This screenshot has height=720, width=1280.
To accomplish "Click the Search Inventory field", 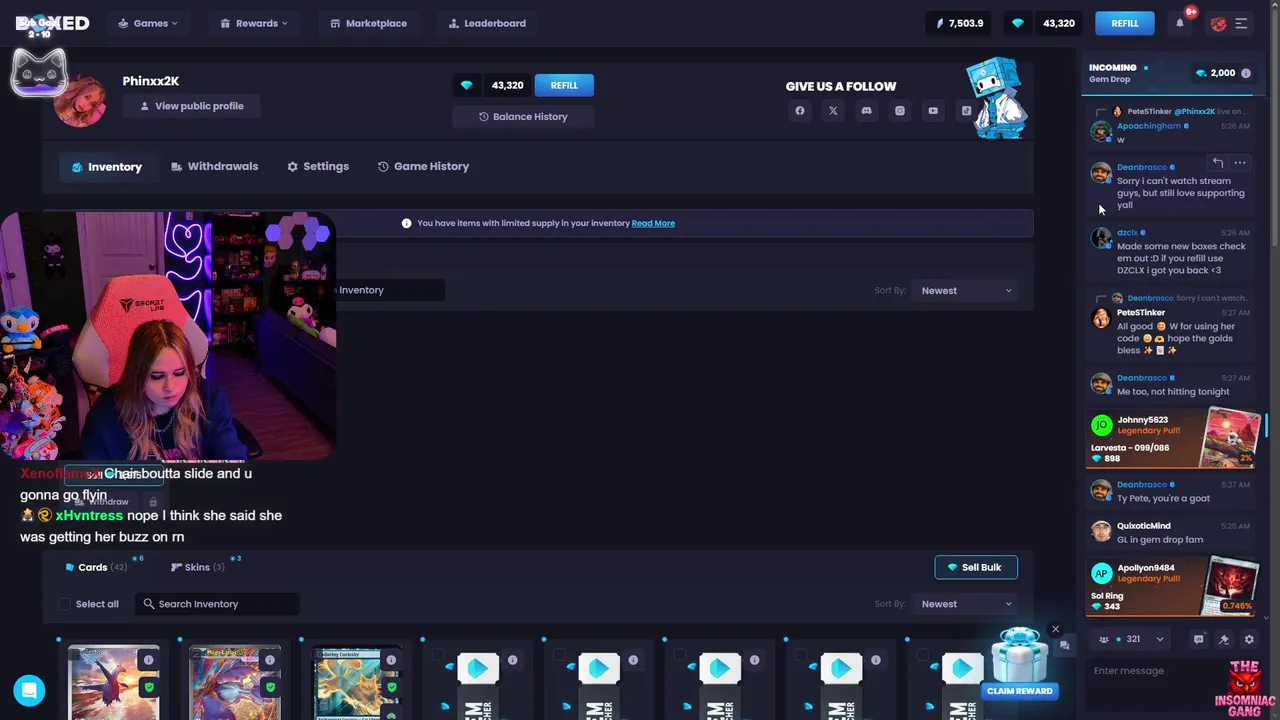I will [x=216, y=604].
